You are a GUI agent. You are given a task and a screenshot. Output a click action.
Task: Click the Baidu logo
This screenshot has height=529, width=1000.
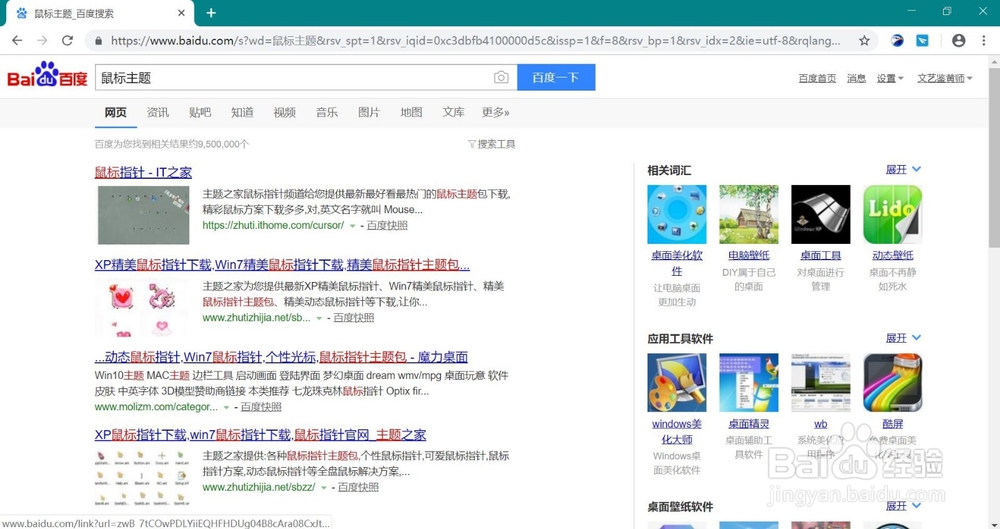(47, 75)
